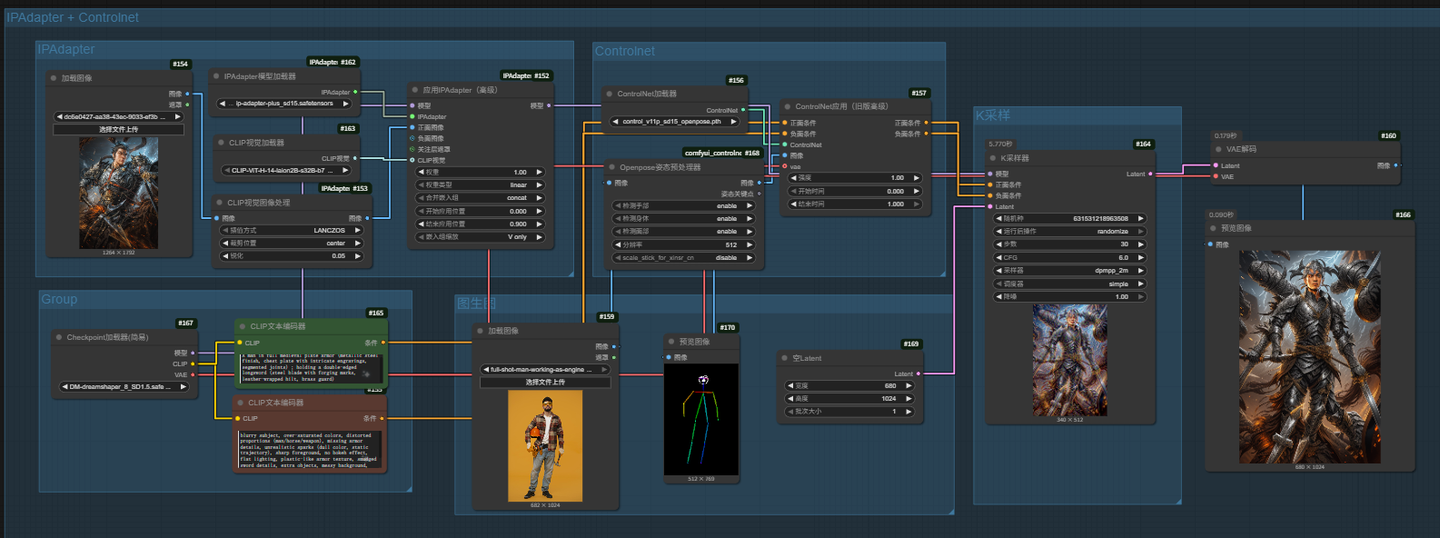
Task: Click the Latent output port on 空Latent node
Action: [x=917, y=374]
